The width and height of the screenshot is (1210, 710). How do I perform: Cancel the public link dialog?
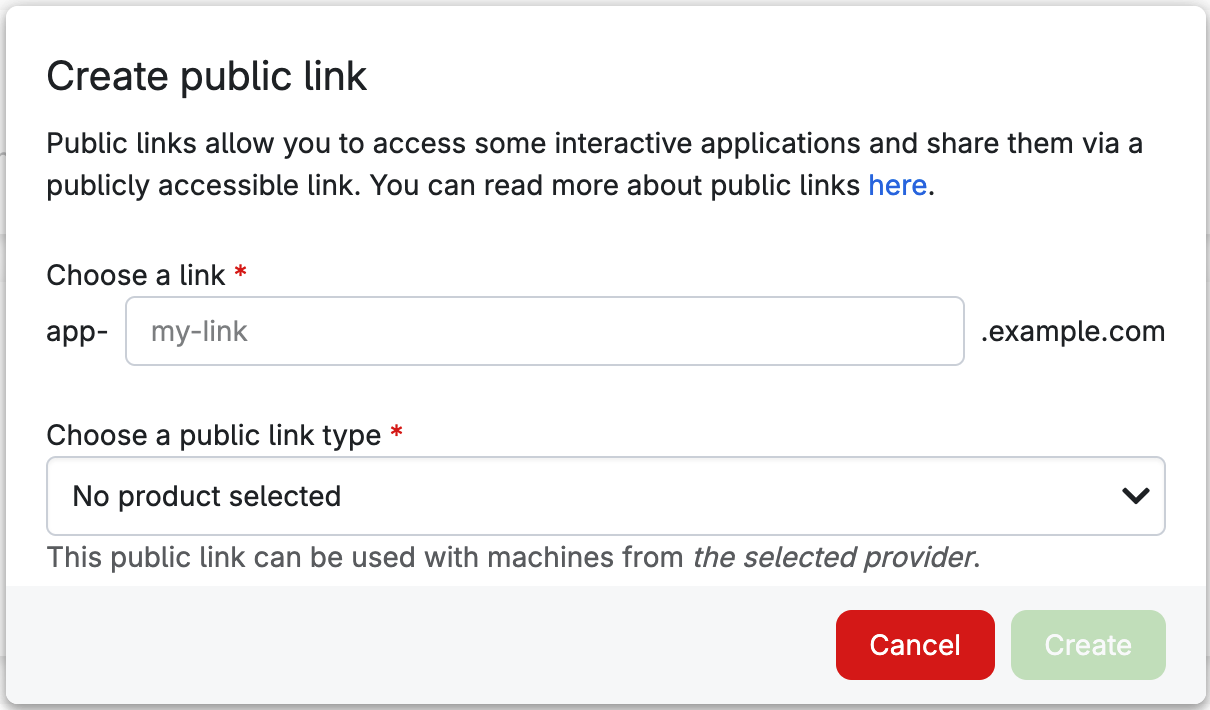[915, 645]
